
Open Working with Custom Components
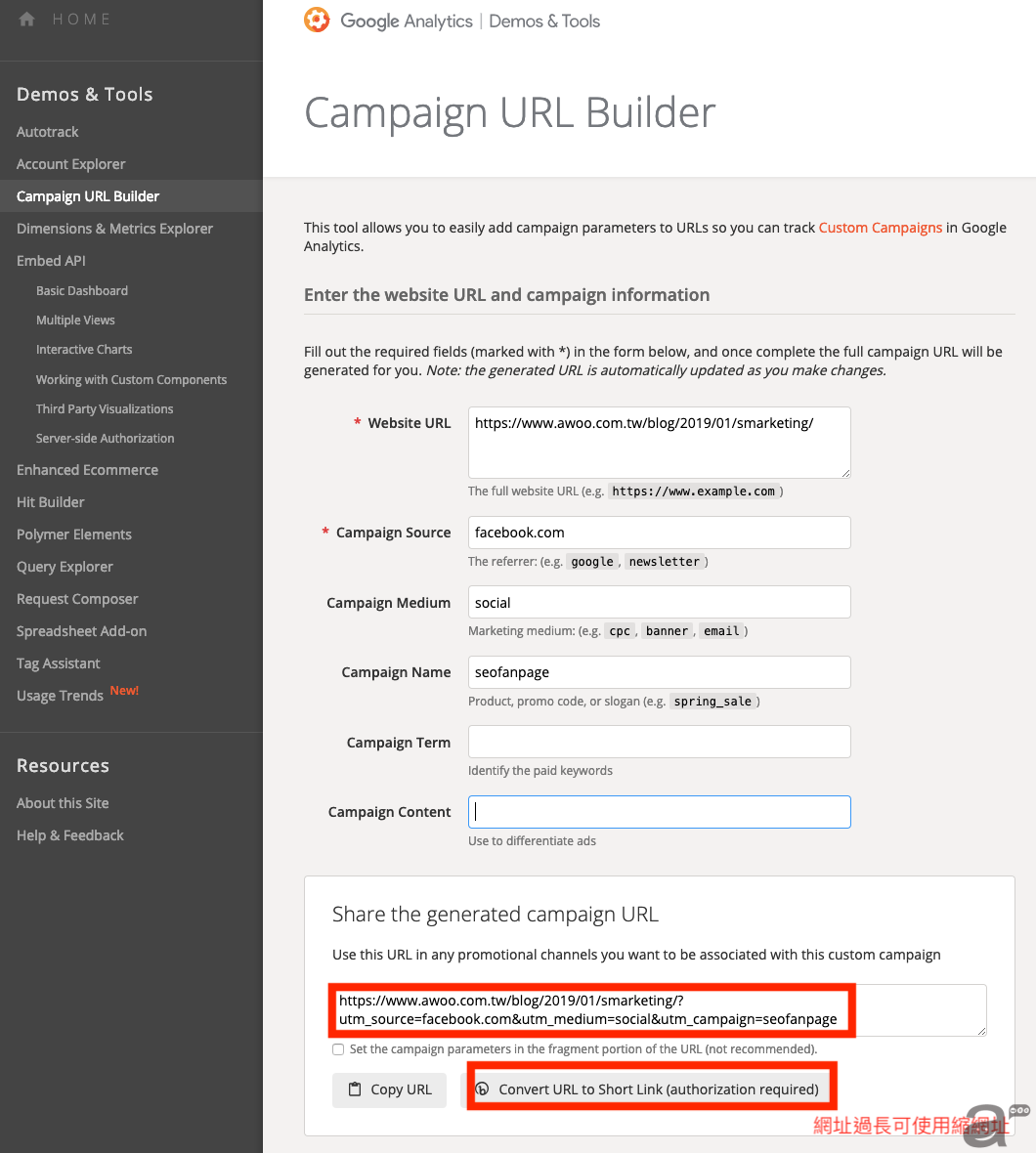131,379
